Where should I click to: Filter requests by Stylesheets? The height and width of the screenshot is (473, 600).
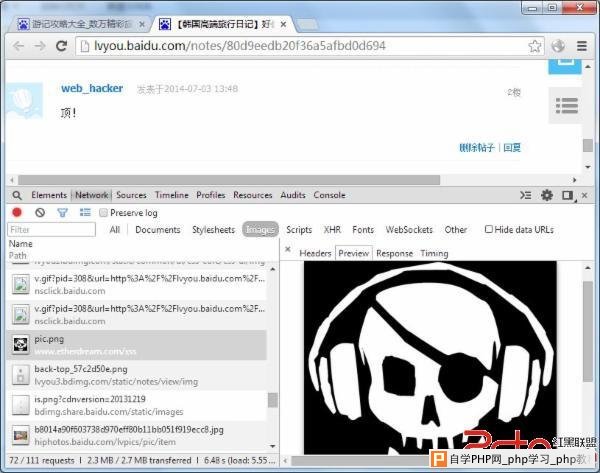point(214,230)
